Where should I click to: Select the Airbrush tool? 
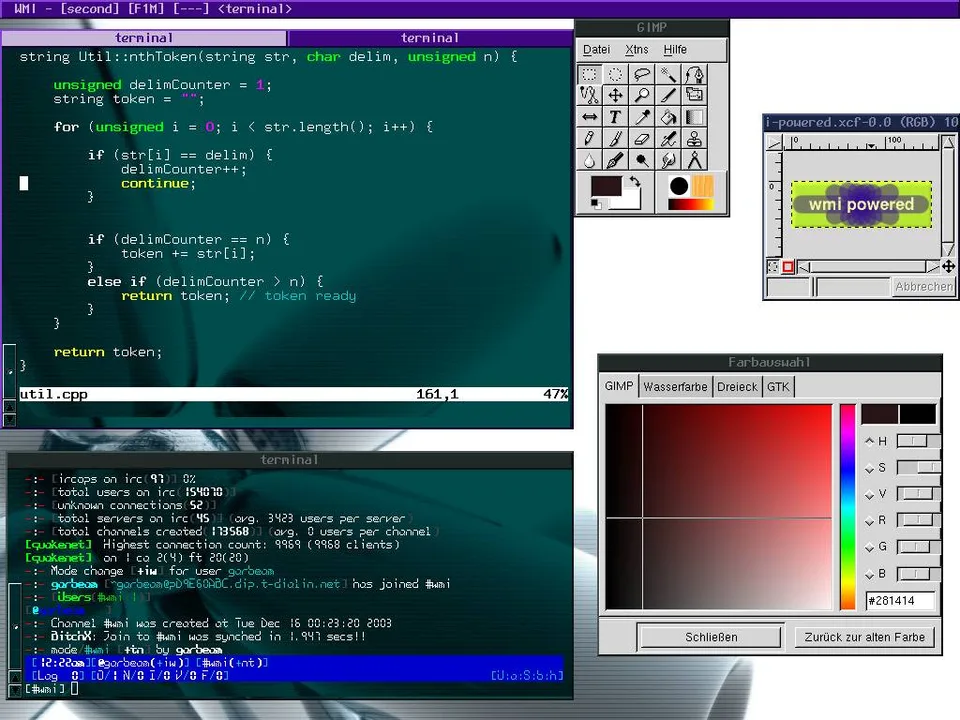(668, 138)
